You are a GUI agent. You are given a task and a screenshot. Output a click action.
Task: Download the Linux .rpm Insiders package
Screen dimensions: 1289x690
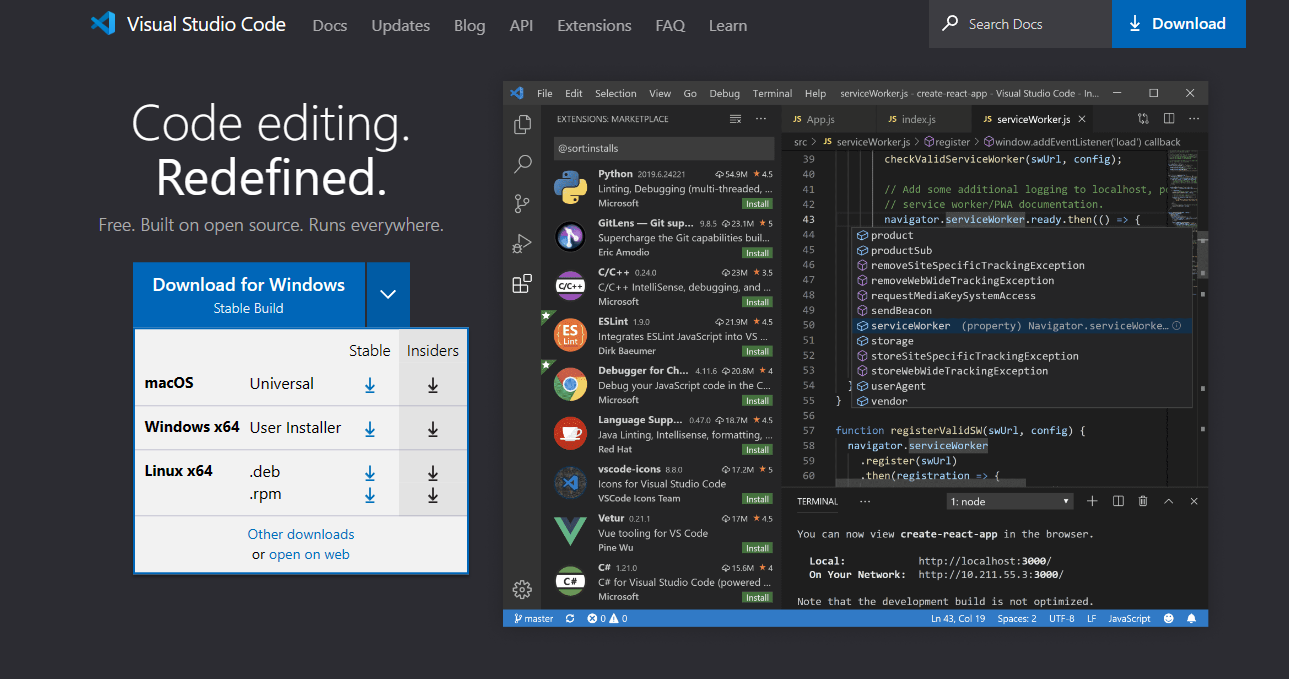[433, 495]
